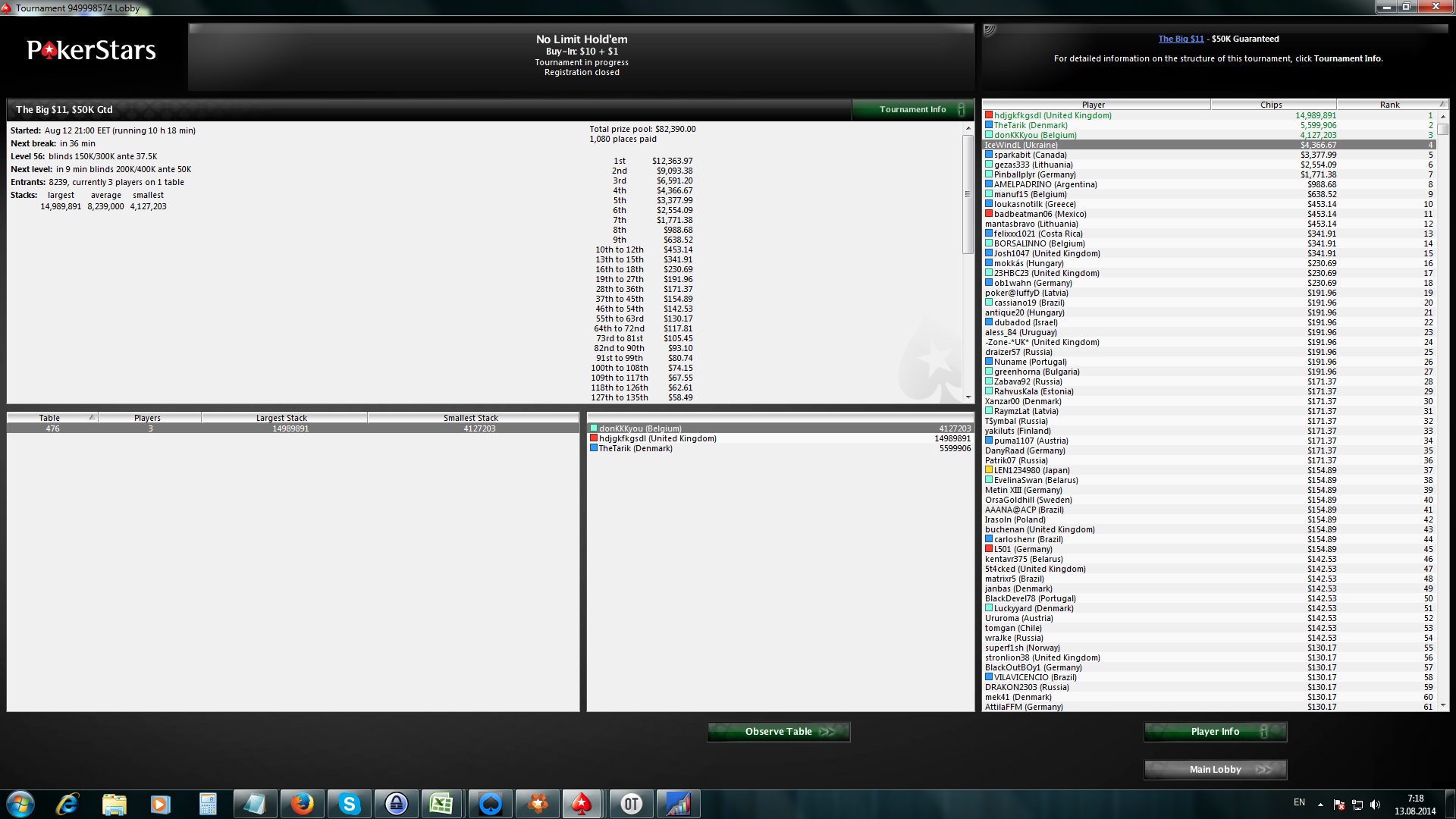Open the padlock password manager taskbar icon
The image size is (1456, 819).
[396, 804]
